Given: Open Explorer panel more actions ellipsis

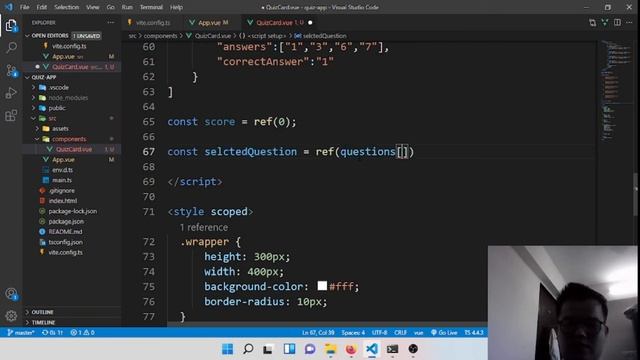Looking at the screenshot, I should point(111,22).
